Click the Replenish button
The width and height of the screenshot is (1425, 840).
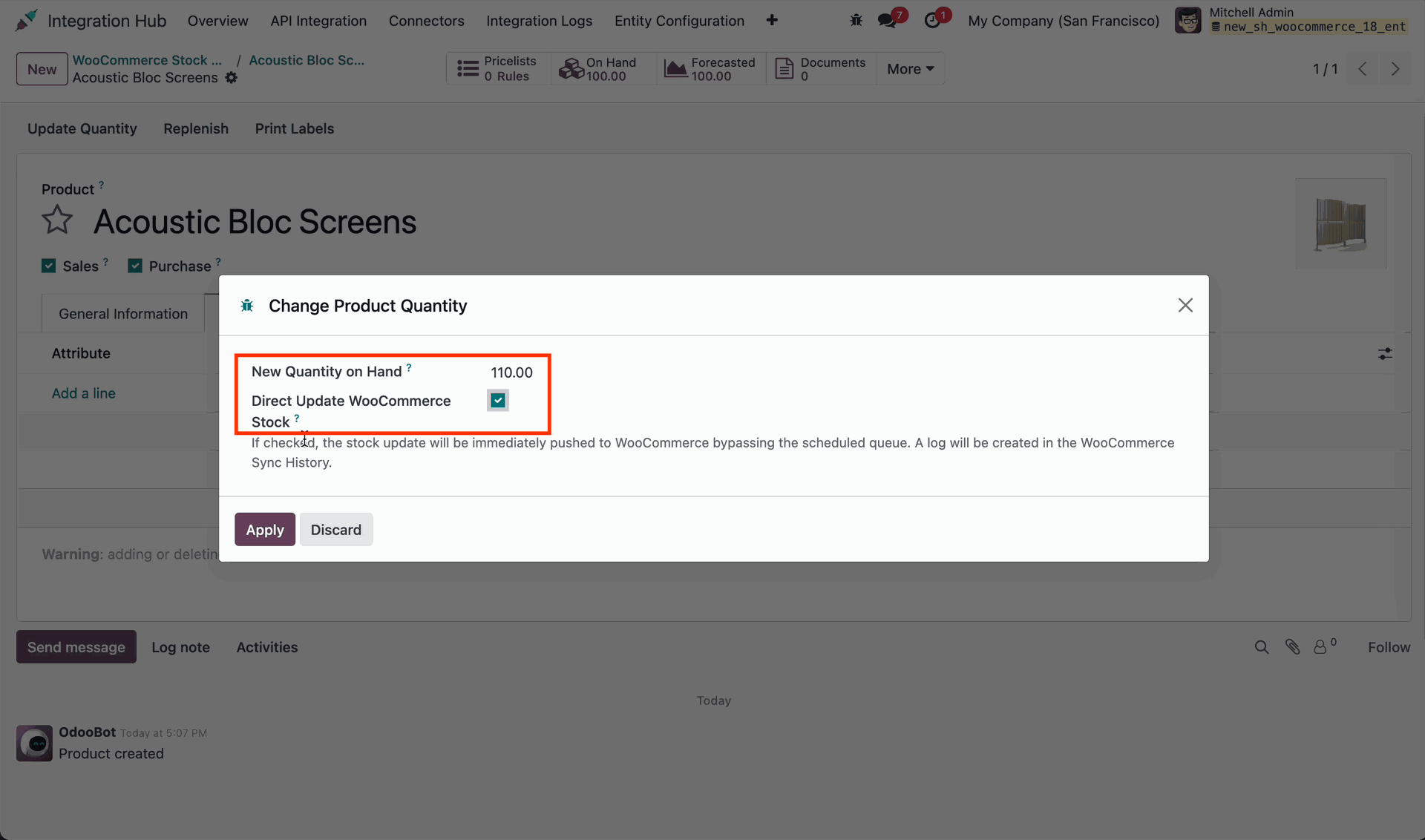tap(196, 129)
